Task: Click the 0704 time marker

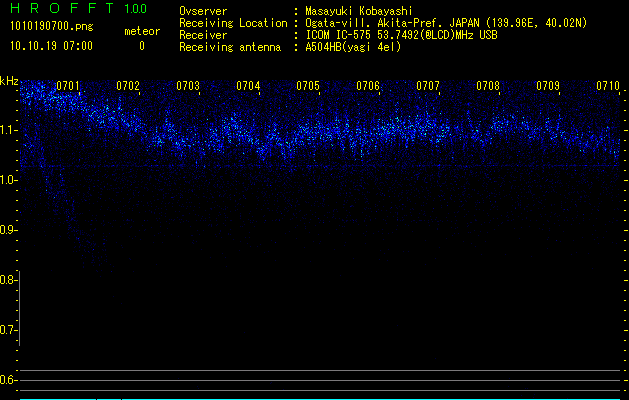Action: [x=248, y=86]
